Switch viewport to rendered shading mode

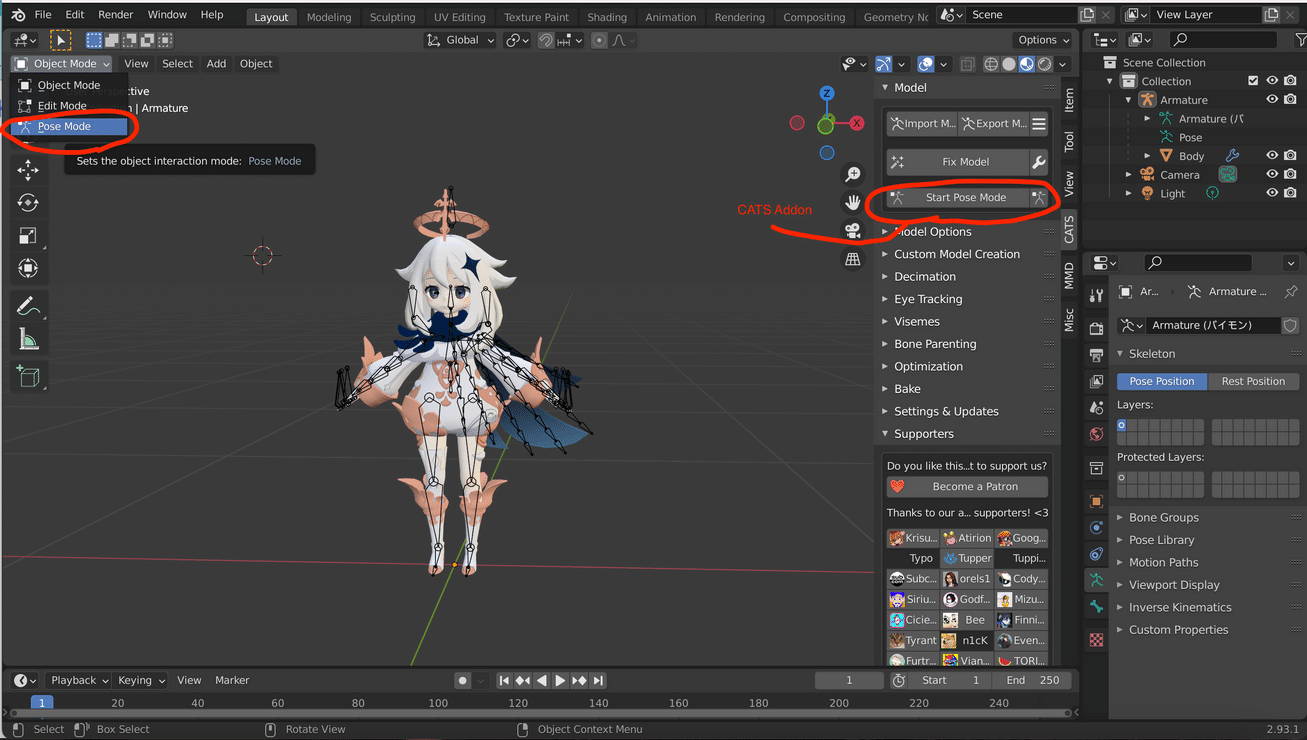tap(1044, 64)
